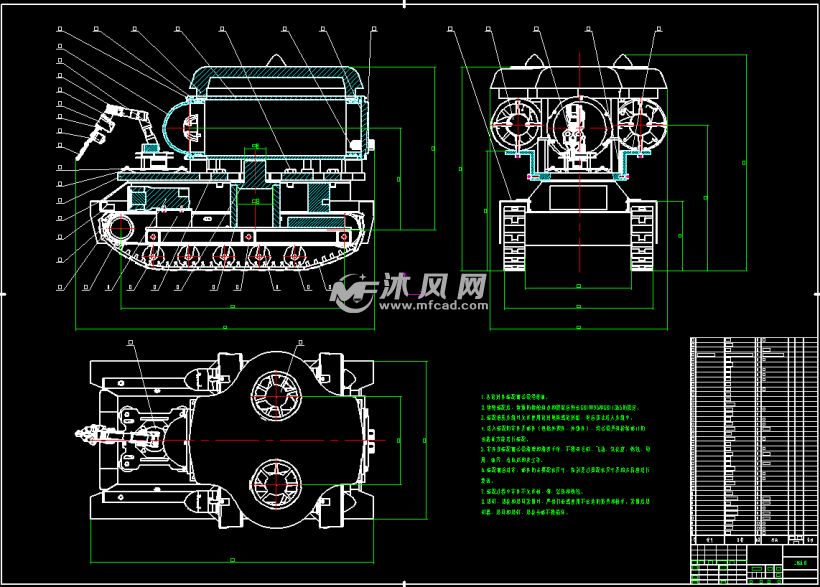Click the center column hatch in the side view
820x587 pixels.
click(257, 189)
